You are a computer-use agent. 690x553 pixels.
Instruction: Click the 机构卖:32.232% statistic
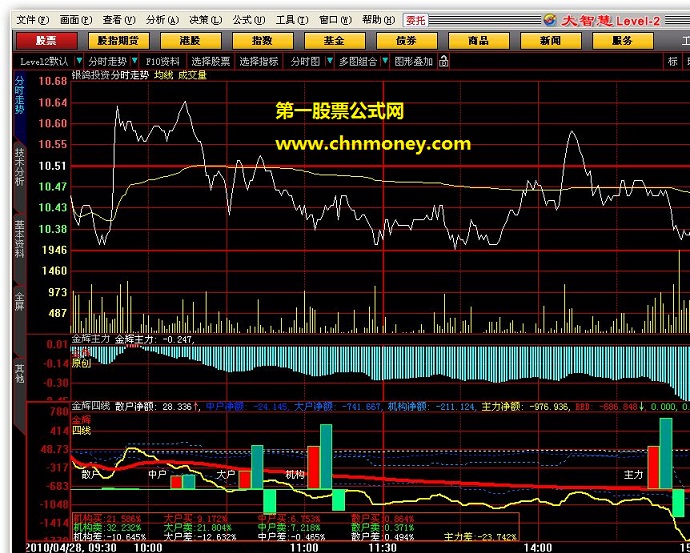[107, 527]
